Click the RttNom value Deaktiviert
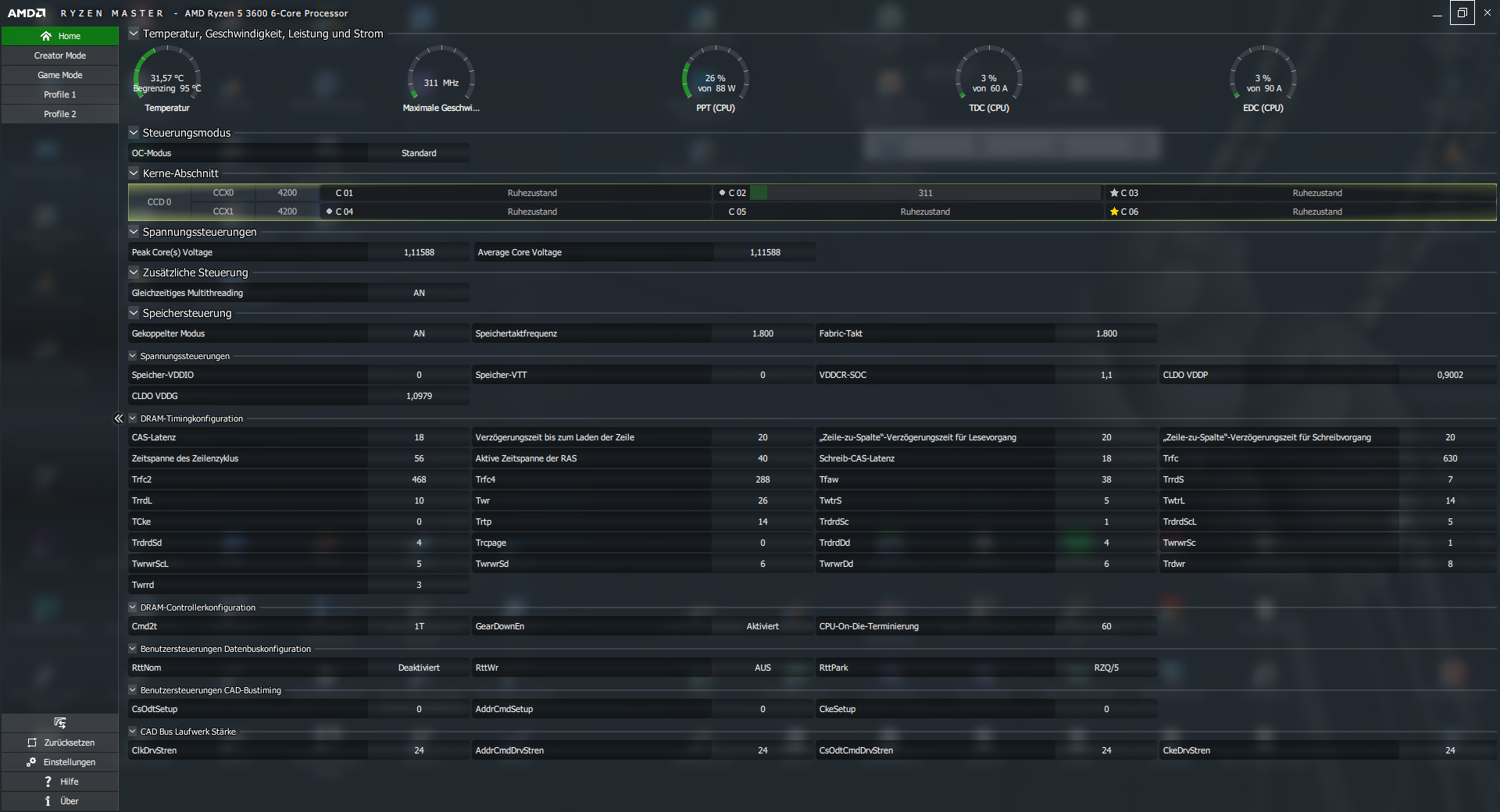1500x812 pixels. coord(419,668)
